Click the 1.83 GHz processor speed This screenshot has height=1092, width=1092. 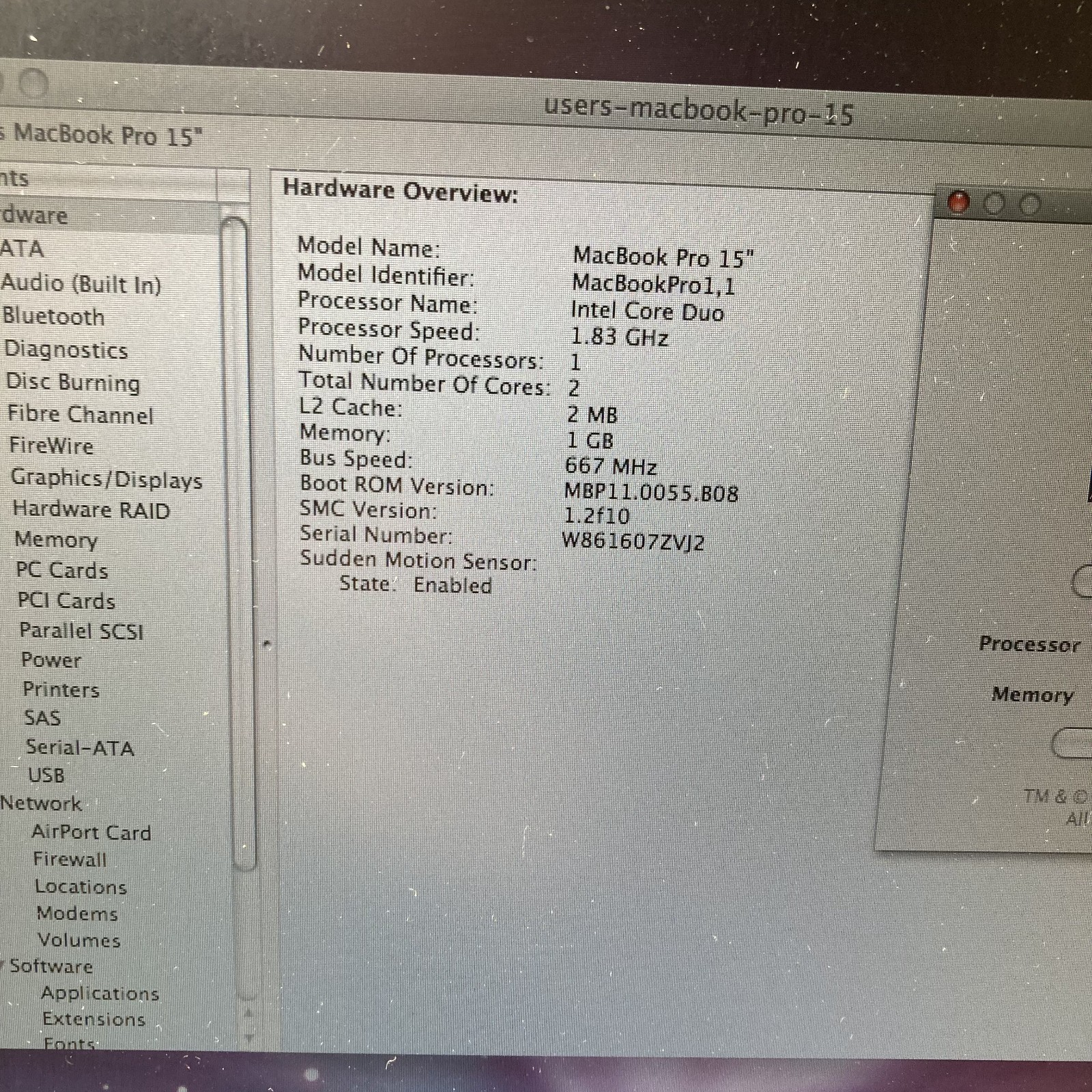[x=619, y=337]
